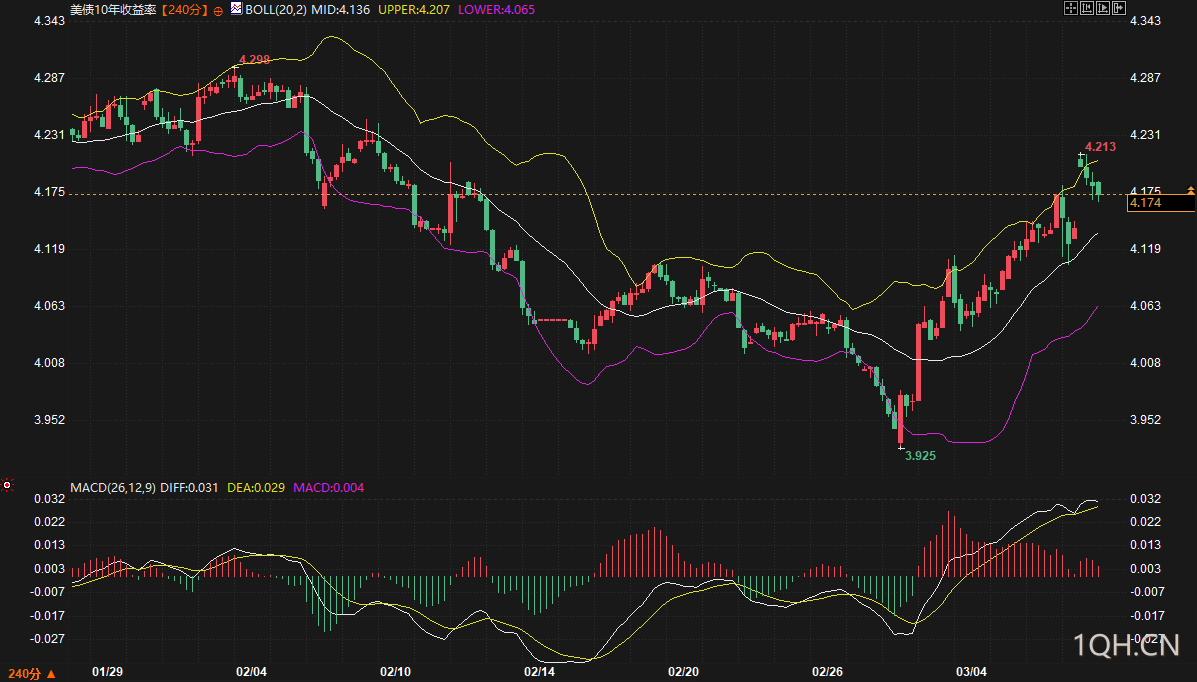Viewport: 1197px width, 682px height.
Task: Click the play-forward chart axis icon
Action: click(1103, 8)
